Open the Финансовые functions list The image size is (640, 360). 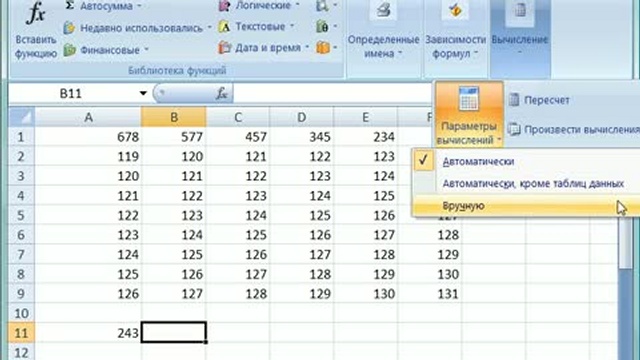tap(106, 50)
